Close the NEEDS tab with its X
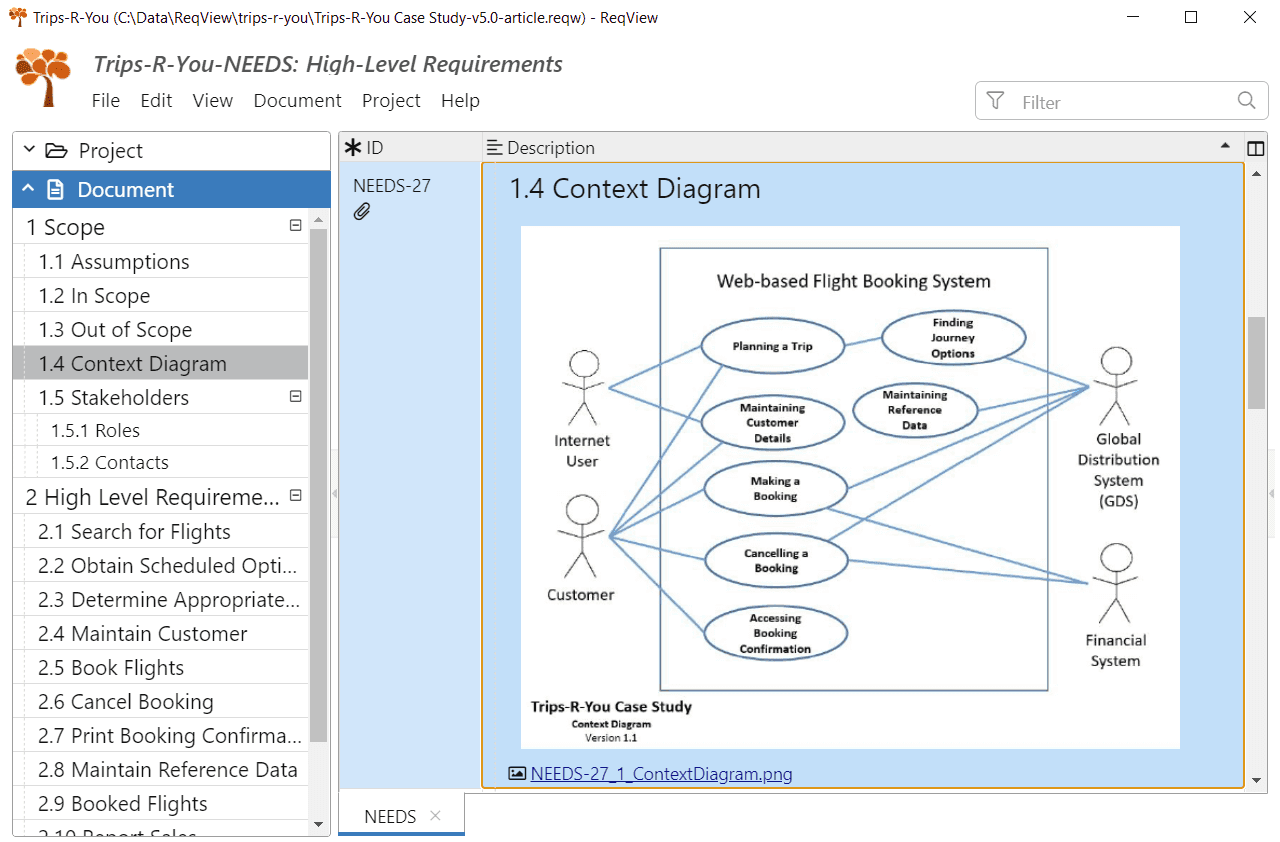Screen dimensions: 1280x842 coord(435,815)
